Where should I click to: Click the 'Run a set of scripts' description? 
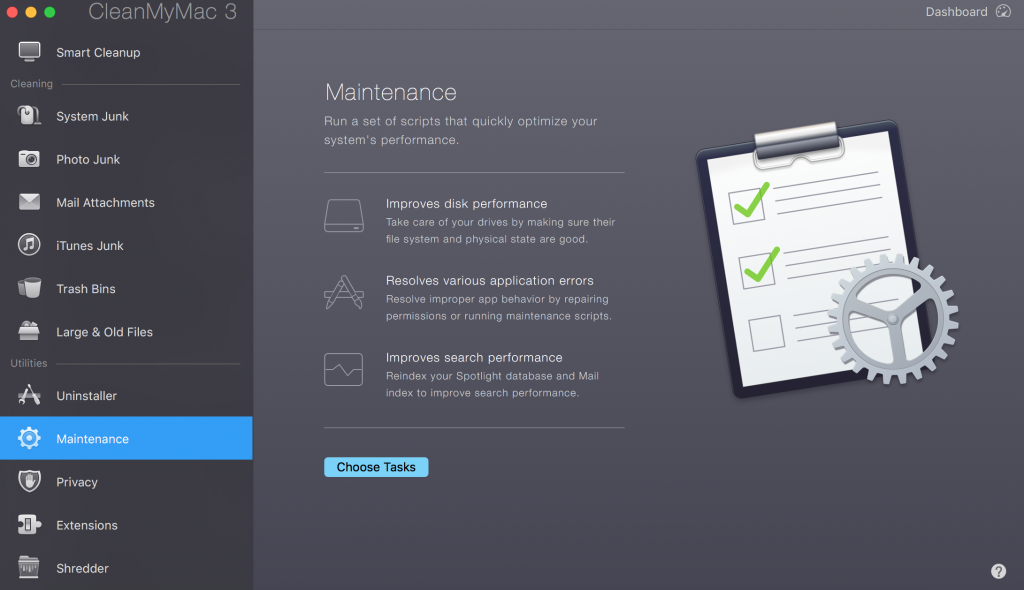pyautogui.click(x=460, y=131)
